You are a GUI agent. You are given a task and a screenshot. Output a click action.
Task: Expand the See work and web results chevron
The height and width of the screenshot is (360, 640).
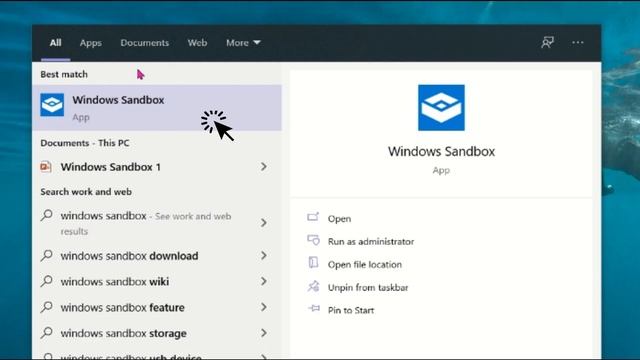pyautogui.click(x=264, y=222)
